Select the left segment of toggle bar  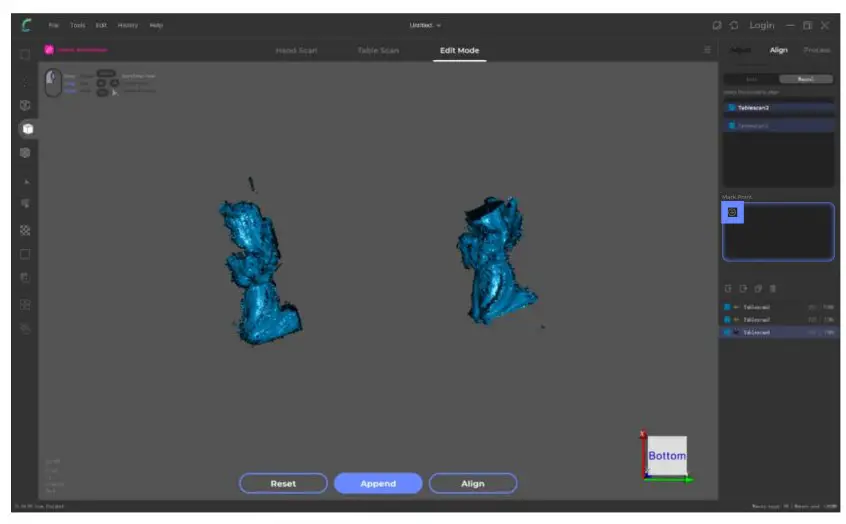pyautogui.click(x=751, y=79)
